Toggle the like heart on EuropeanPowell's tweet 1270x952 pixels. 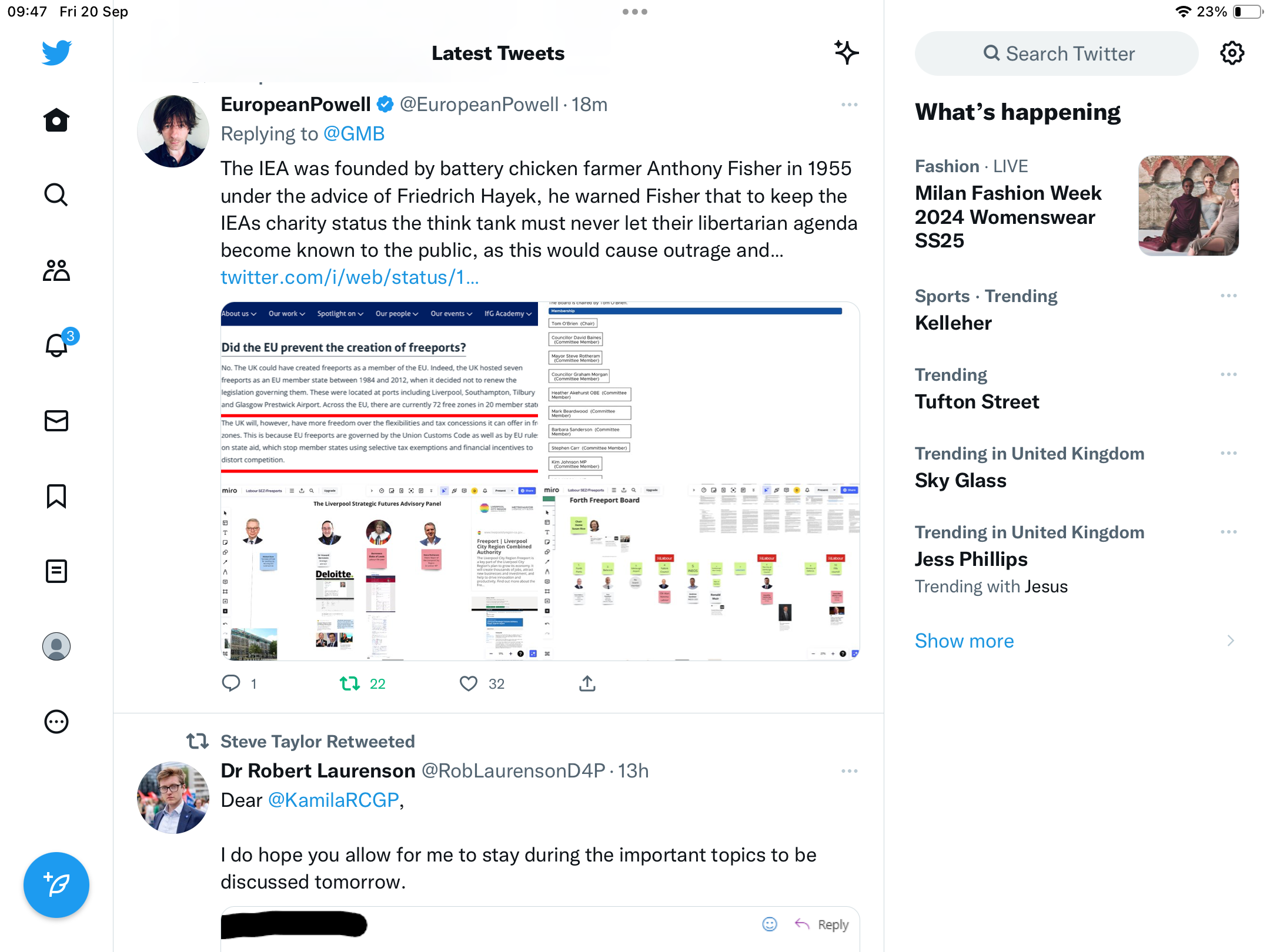click(x=469, y=683)
